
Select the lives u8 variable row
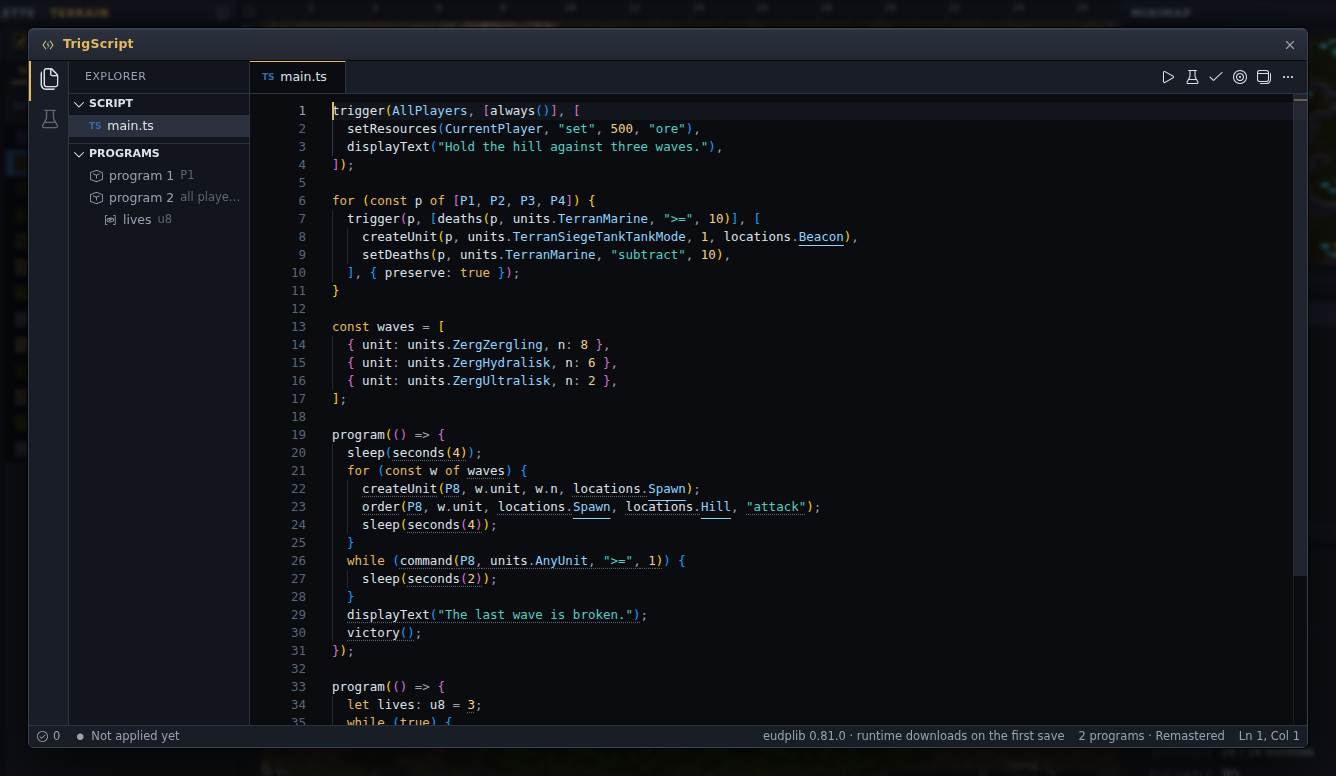[159, 219]
